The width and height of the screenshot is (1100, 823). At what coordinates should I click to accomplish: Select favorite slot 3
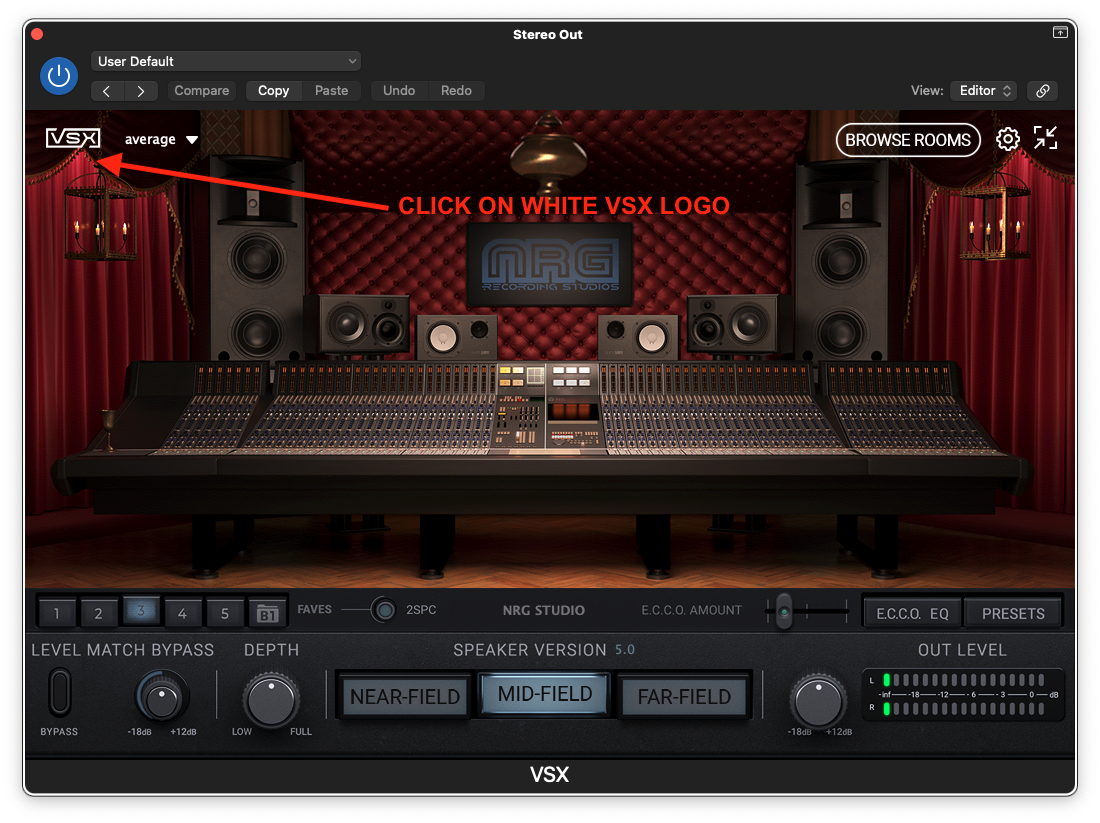140,611
